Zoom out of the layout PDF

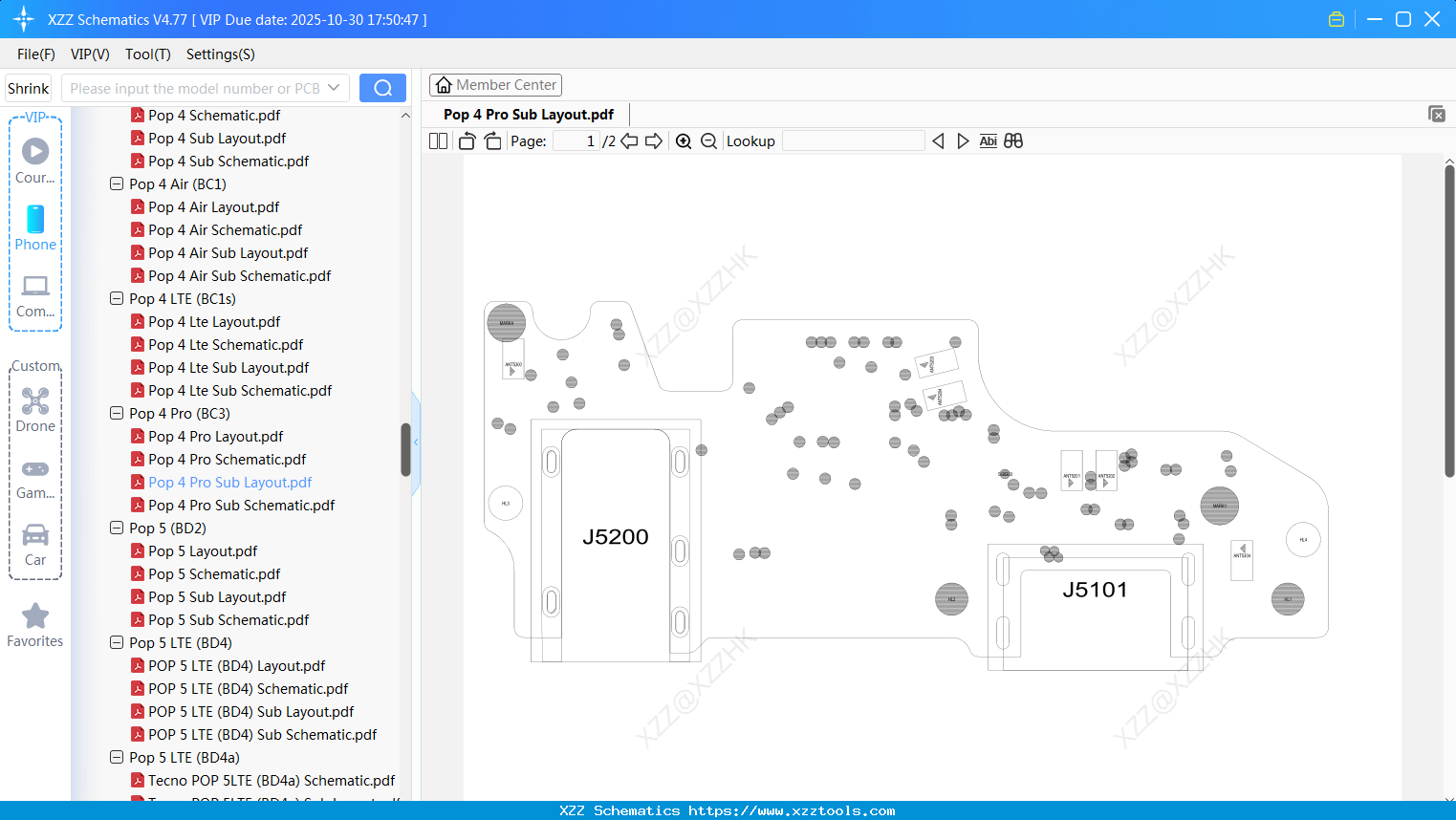point(708,140)
